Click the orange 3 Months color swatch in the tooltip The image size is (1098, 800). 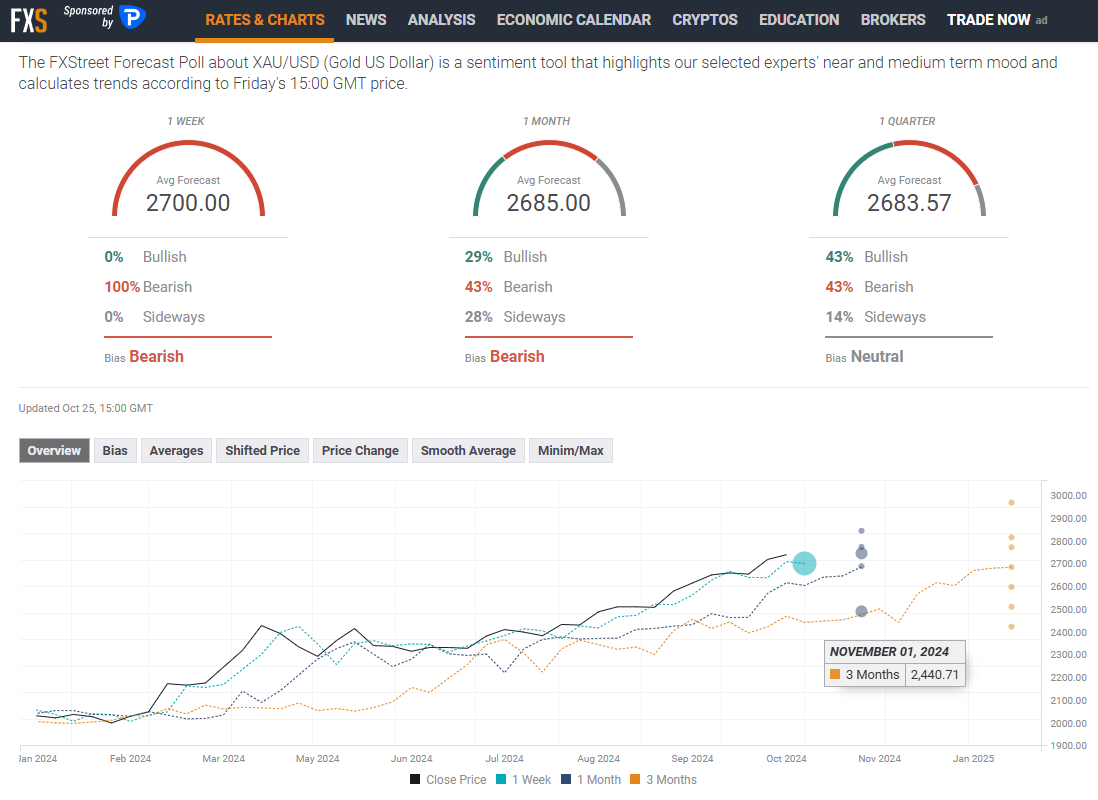836,674
